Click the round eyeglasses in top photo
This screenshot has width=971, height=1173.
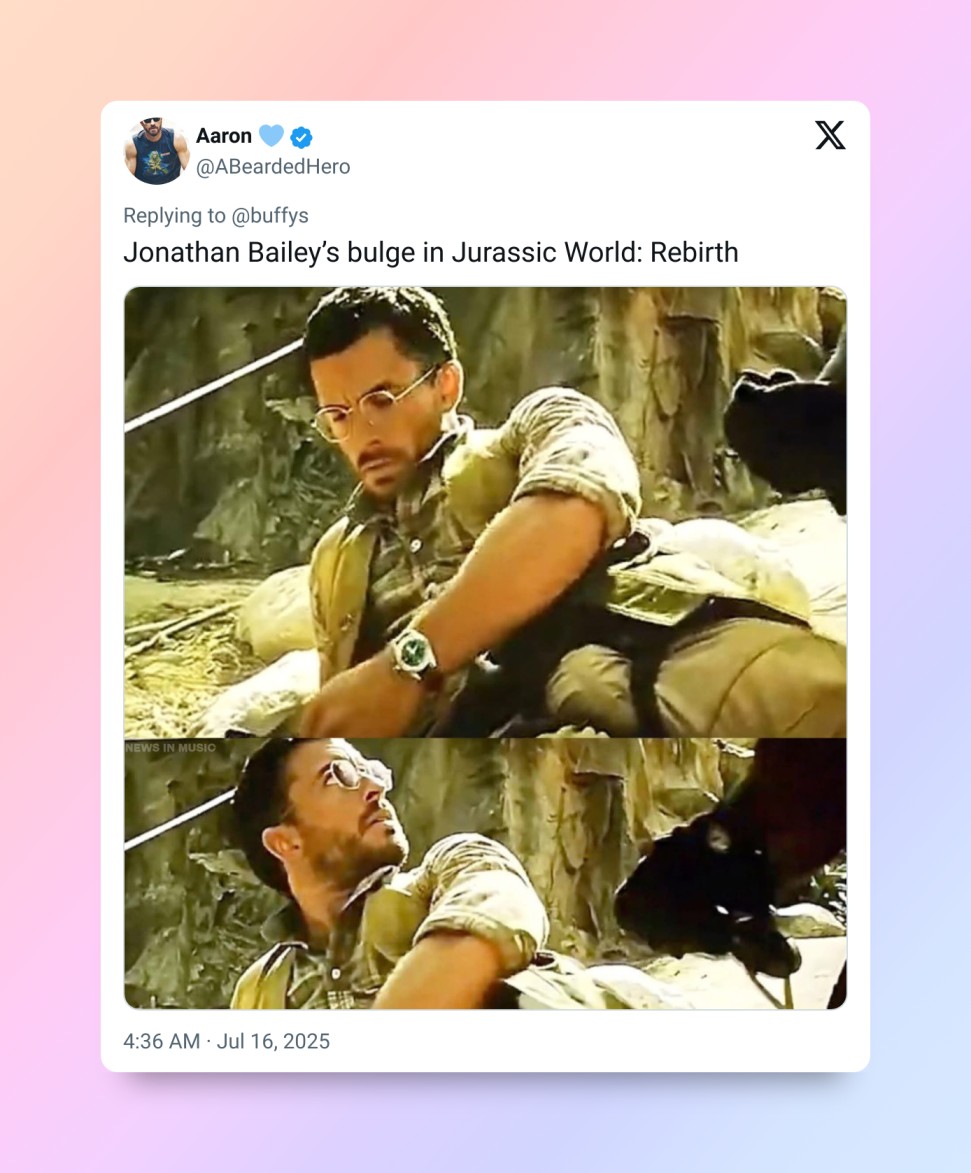coord(378,405)
